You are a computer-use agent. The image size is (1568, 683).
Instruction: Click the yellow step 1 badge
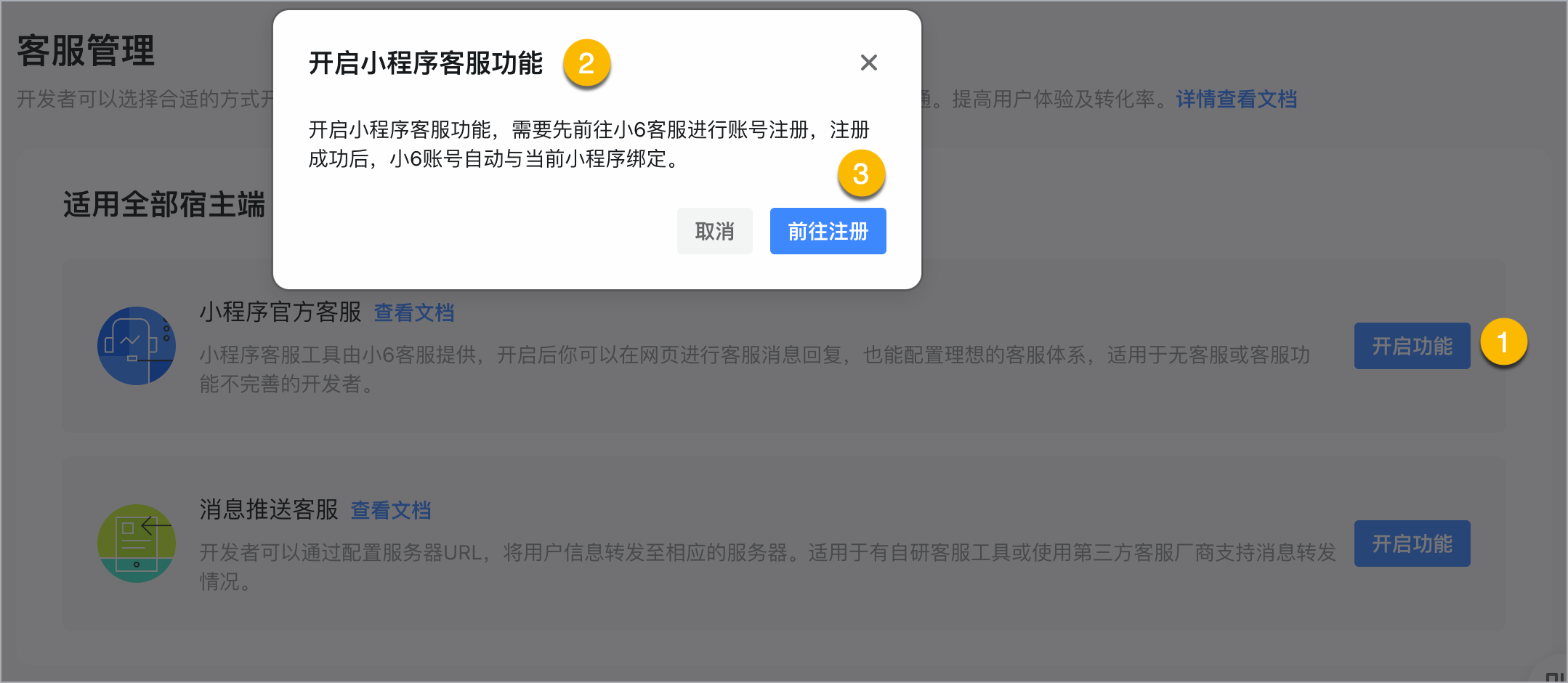pos(1503,341)
